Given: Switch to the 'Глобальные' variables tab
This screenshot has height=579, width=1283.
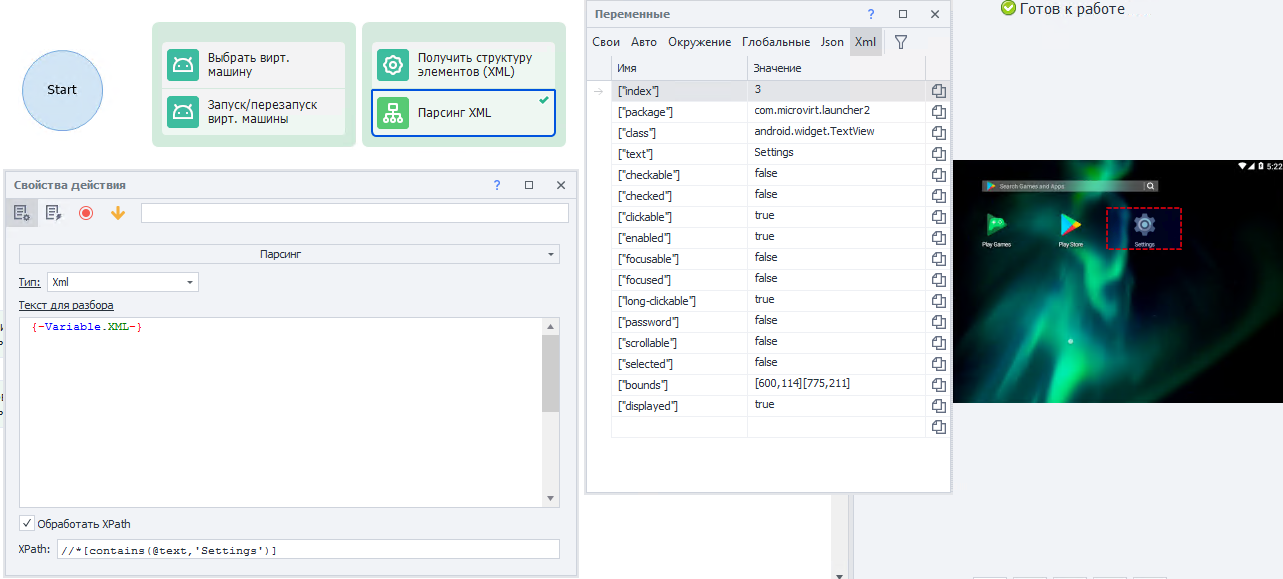Looking at the screenshot, I should tap(776, 42).
